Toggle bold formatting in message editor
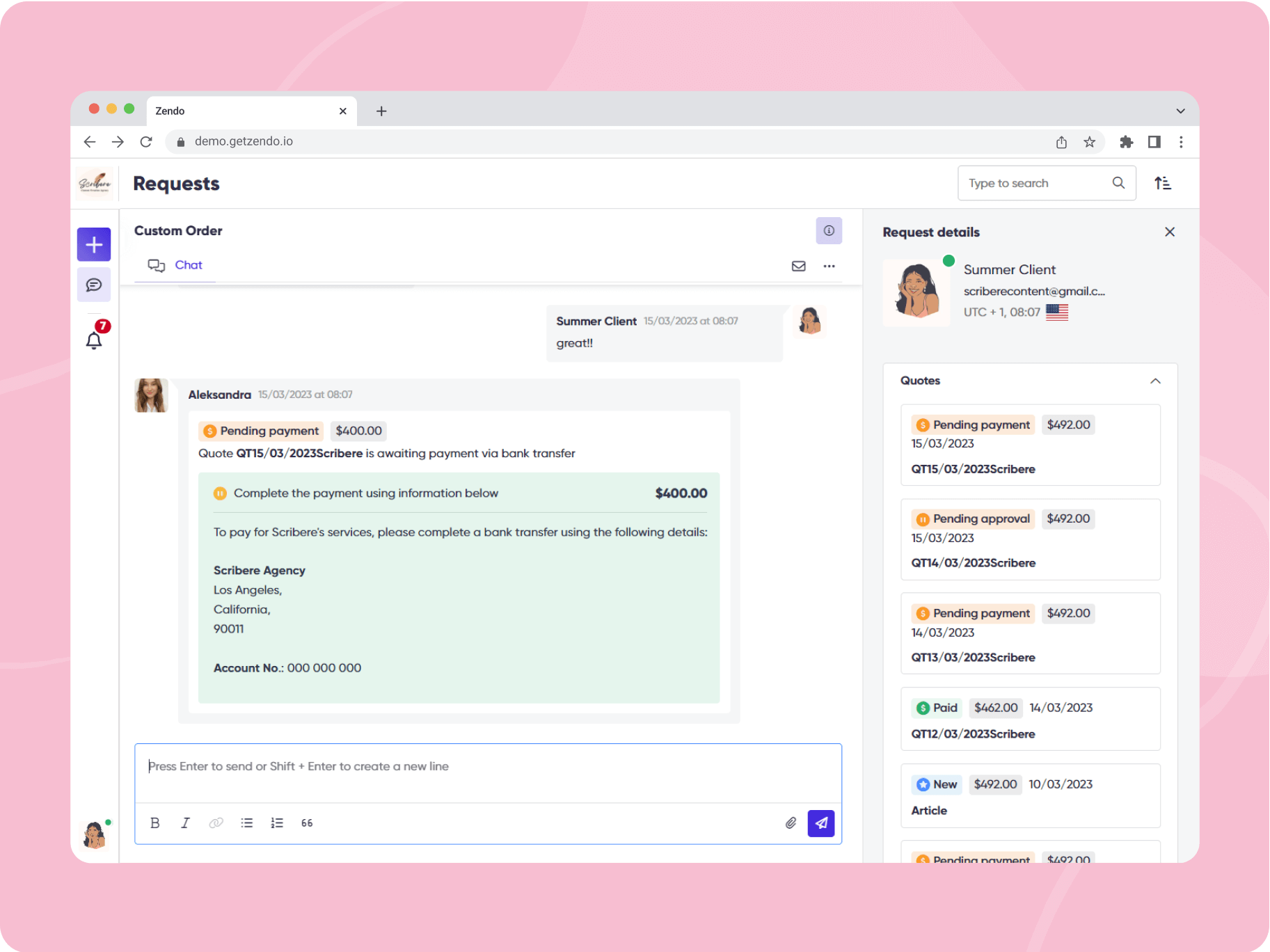1270x952 pixels. (x=155, y=823)
